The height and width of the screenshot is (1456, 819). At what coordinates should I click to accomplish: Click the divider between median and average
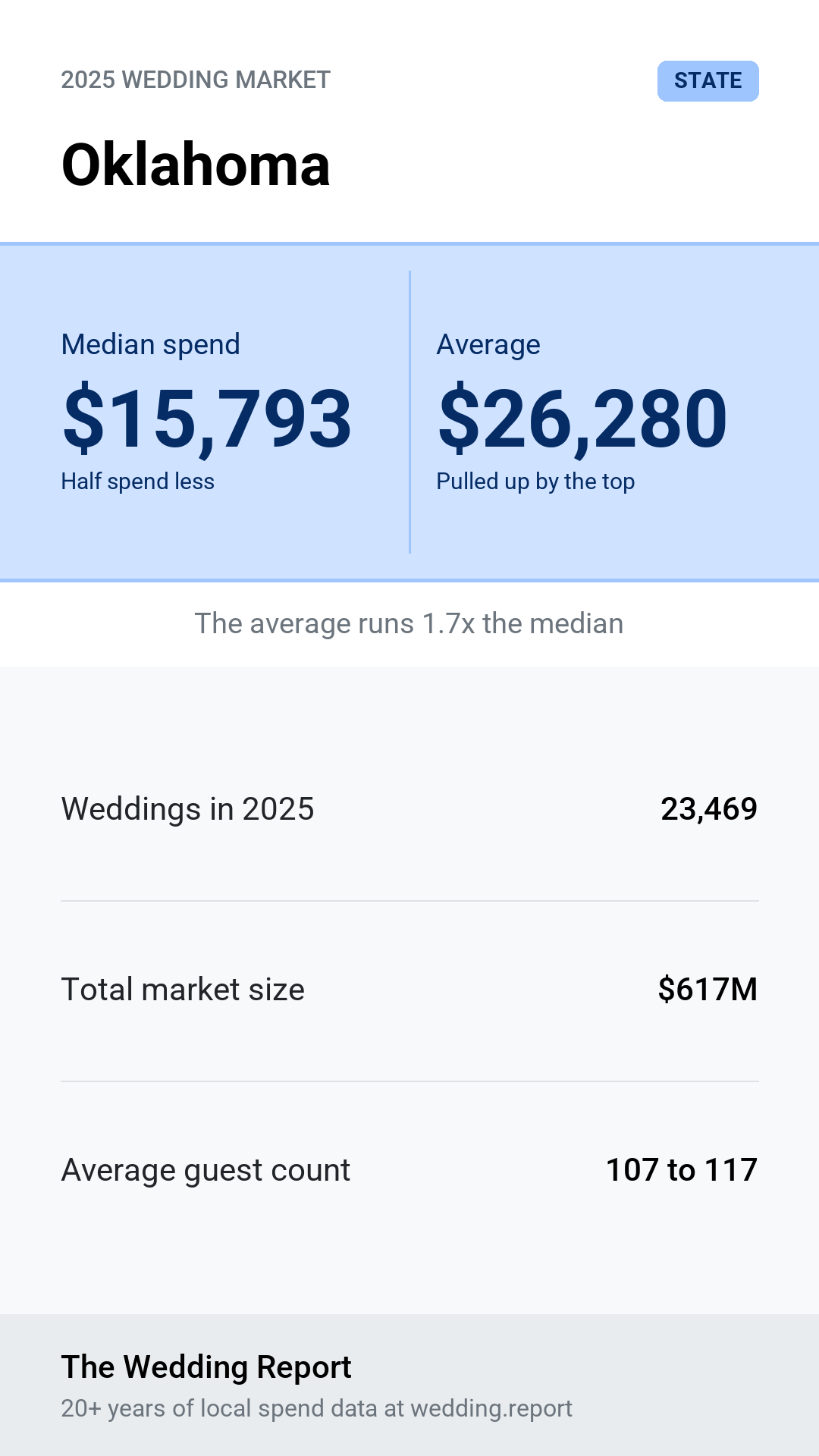pyautogui.click(x=409, y=412)
